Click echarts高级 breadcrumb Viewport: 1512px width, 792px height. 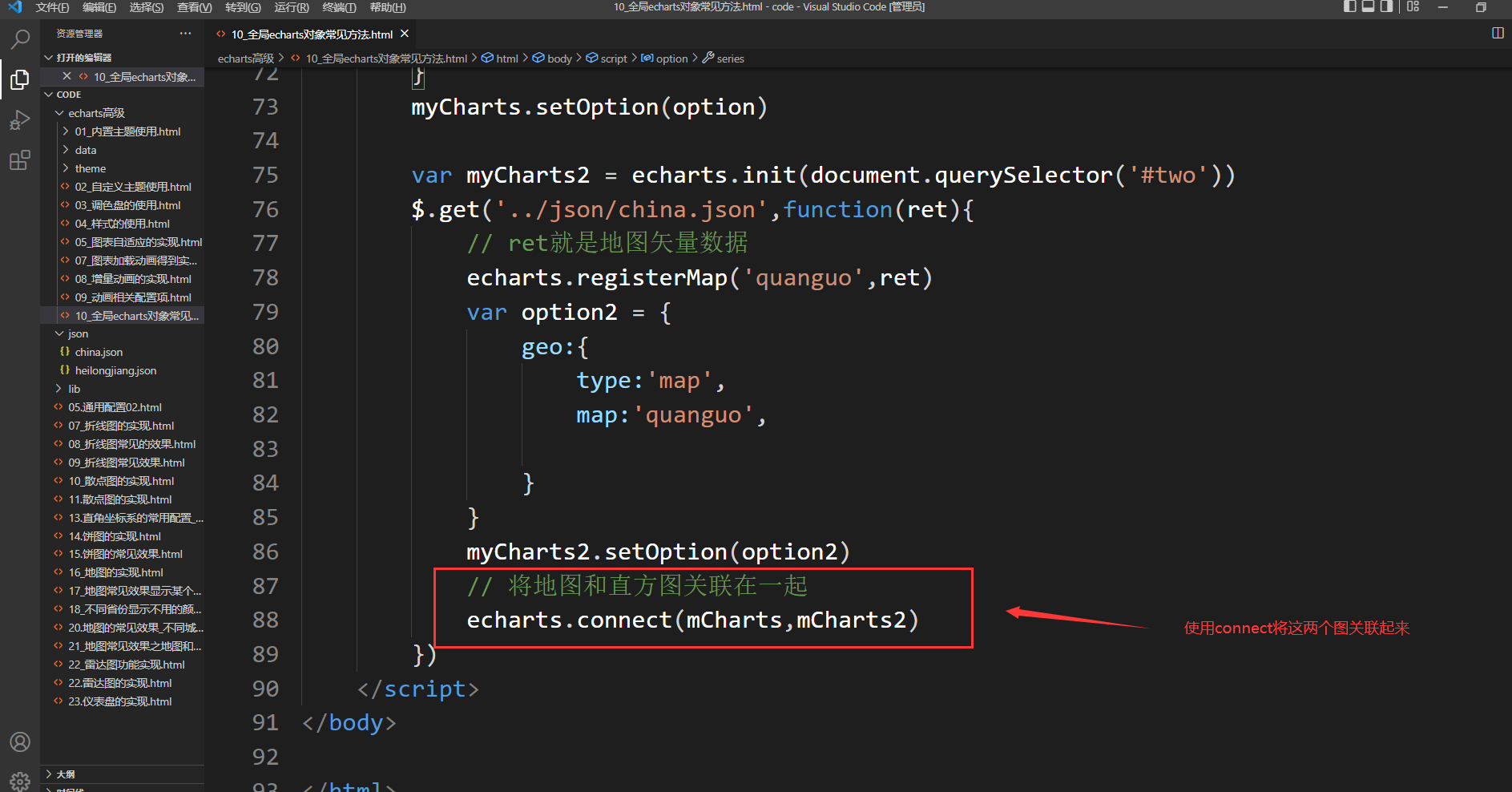point(246,59)
